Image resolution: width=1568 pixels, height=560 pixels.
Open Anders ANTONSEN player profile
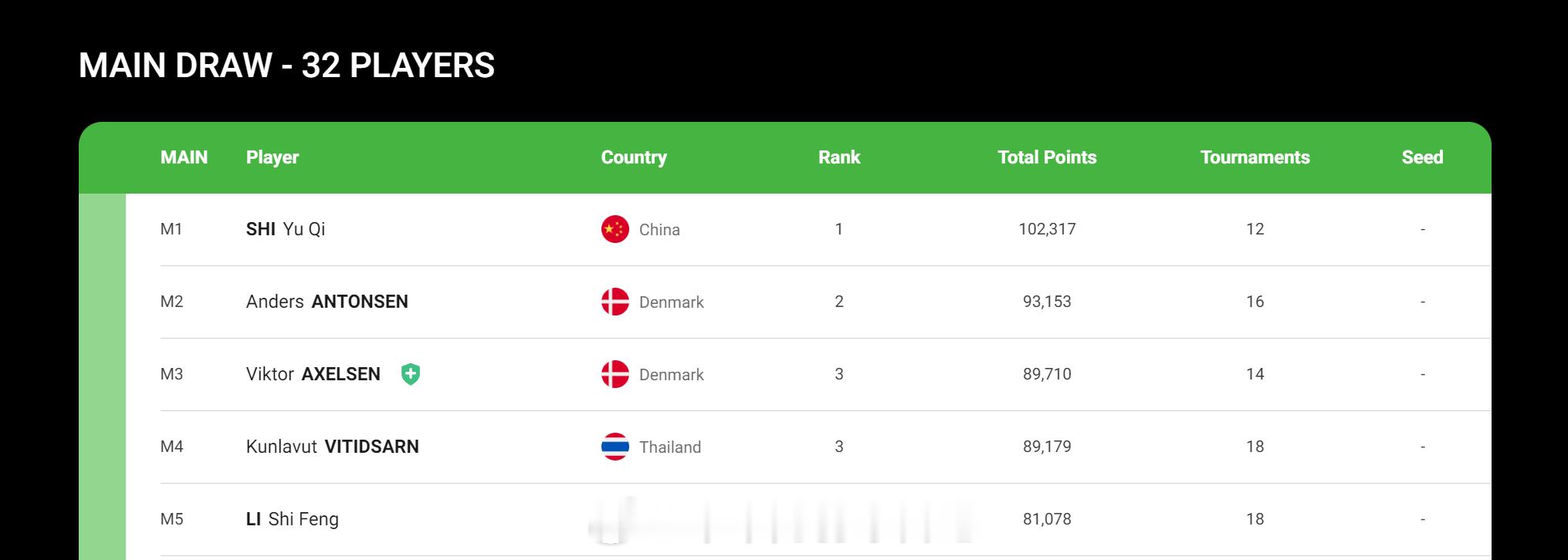(x=327, y=302)
